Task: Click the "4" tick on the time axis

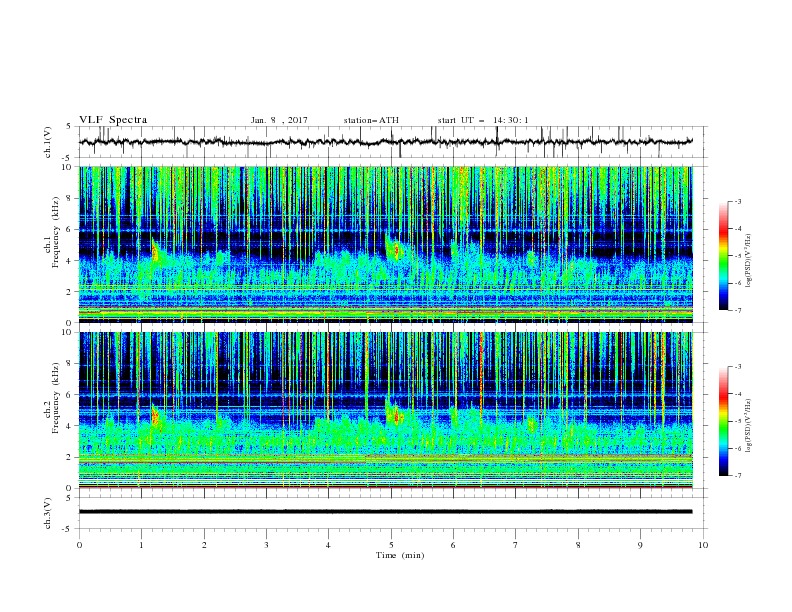Action: click(x=328, y=545)
